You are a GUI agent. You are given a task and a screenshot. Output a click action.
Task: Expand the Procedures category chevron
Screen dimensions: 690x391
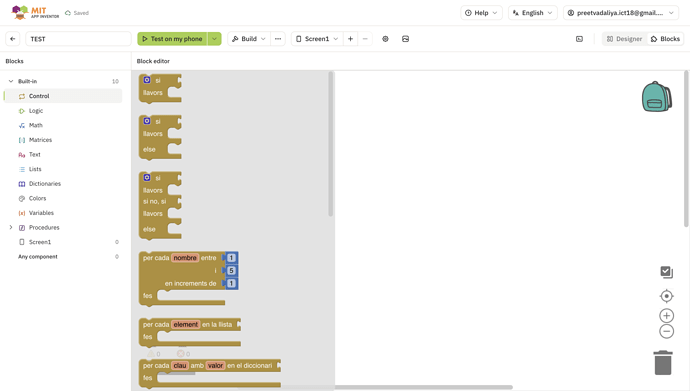(x=11, y=227)
